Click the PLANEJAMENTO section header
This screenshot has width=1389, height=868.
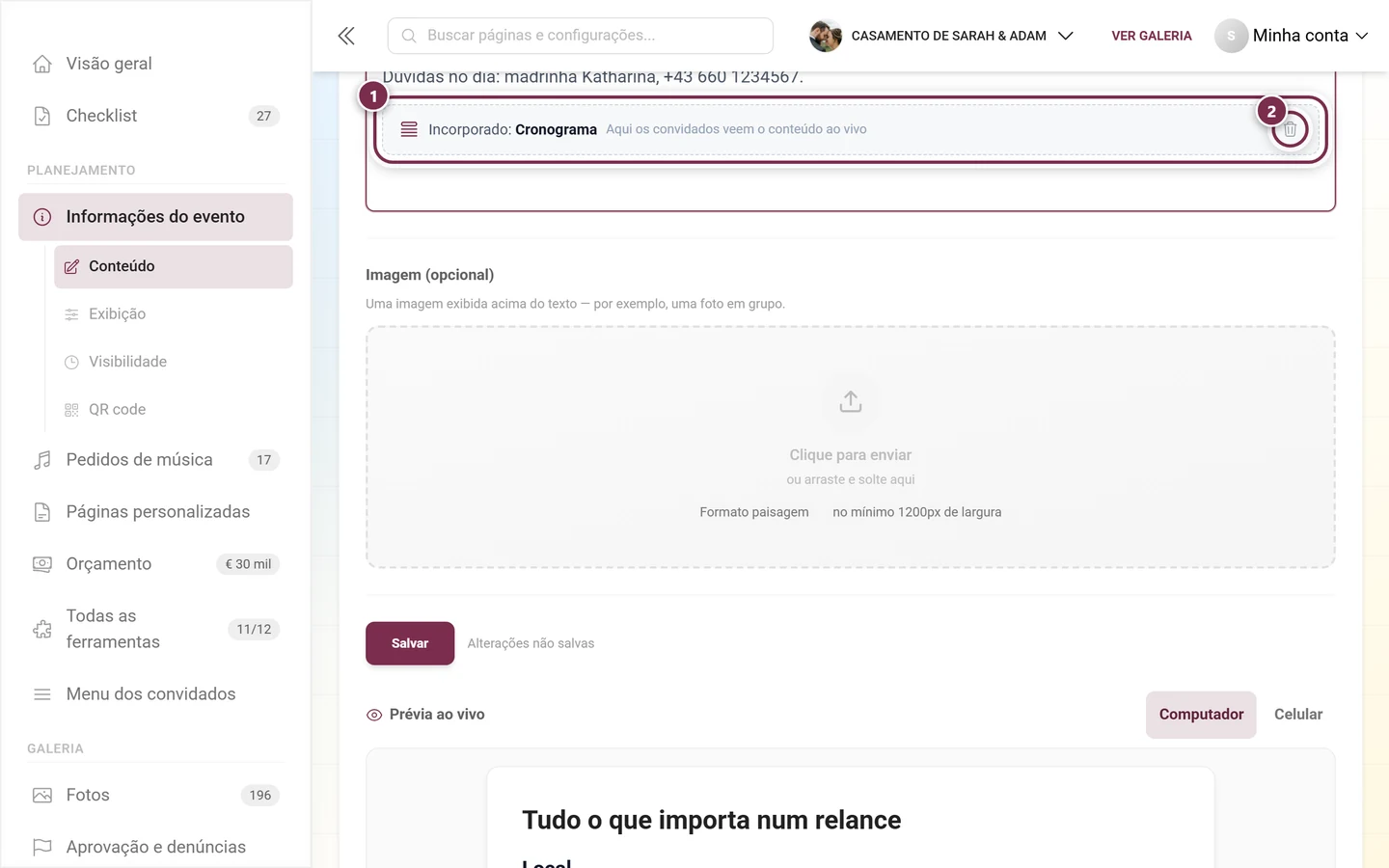click(x=81, y=171)
